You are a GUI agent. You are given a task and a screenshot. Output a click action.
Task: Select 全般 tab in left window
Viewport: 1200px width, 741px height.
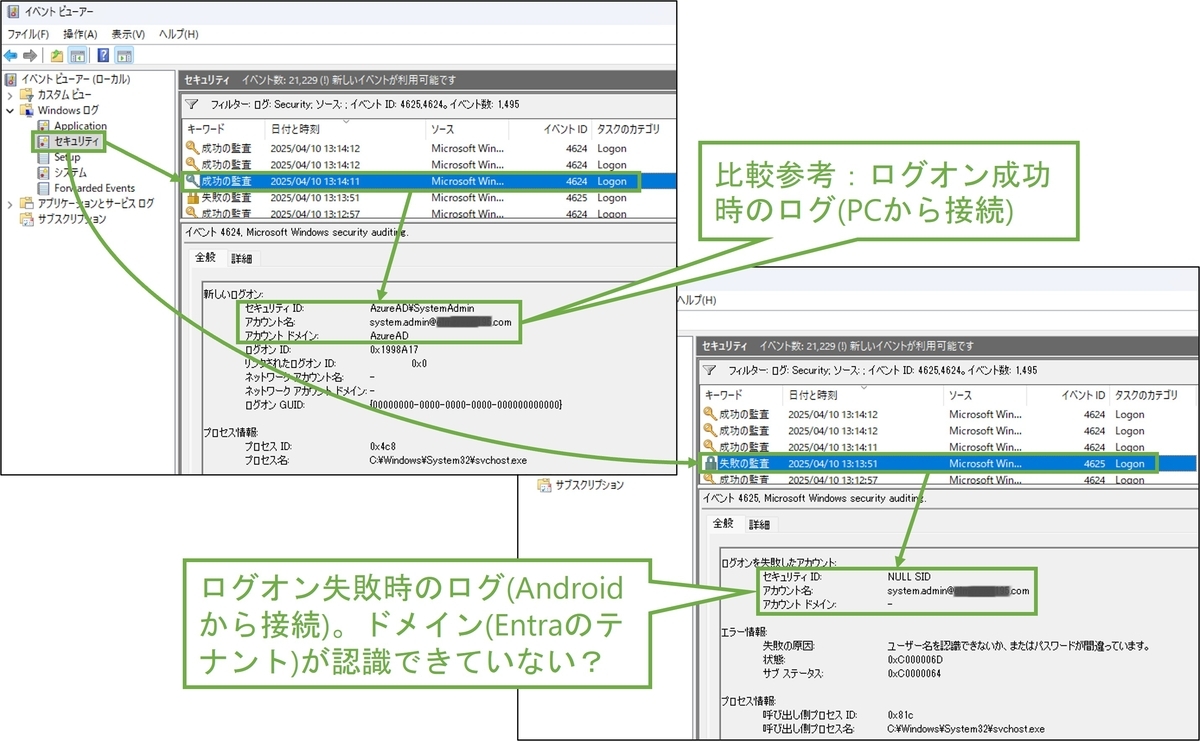[205, 257]
